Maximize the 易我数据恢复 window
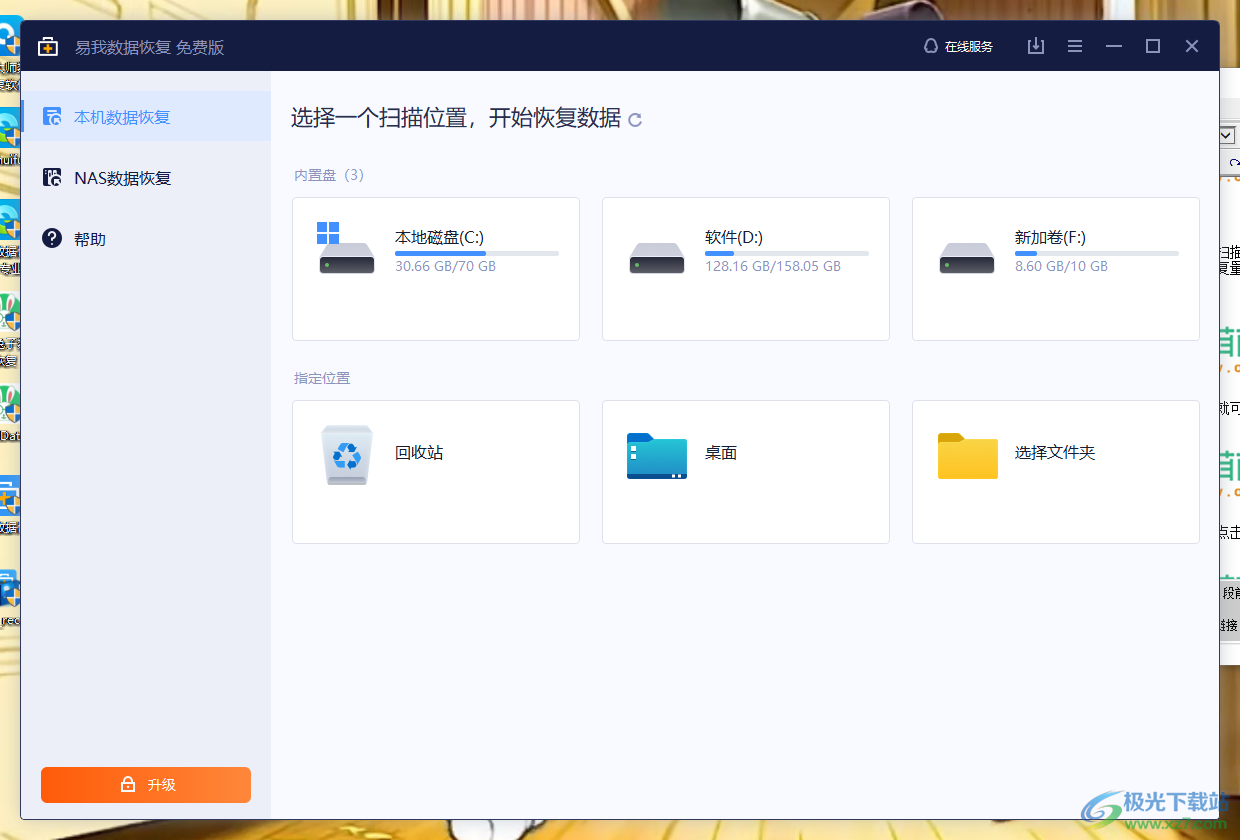This screenshot has height=840, width=1240. (x=1153, y=46)
